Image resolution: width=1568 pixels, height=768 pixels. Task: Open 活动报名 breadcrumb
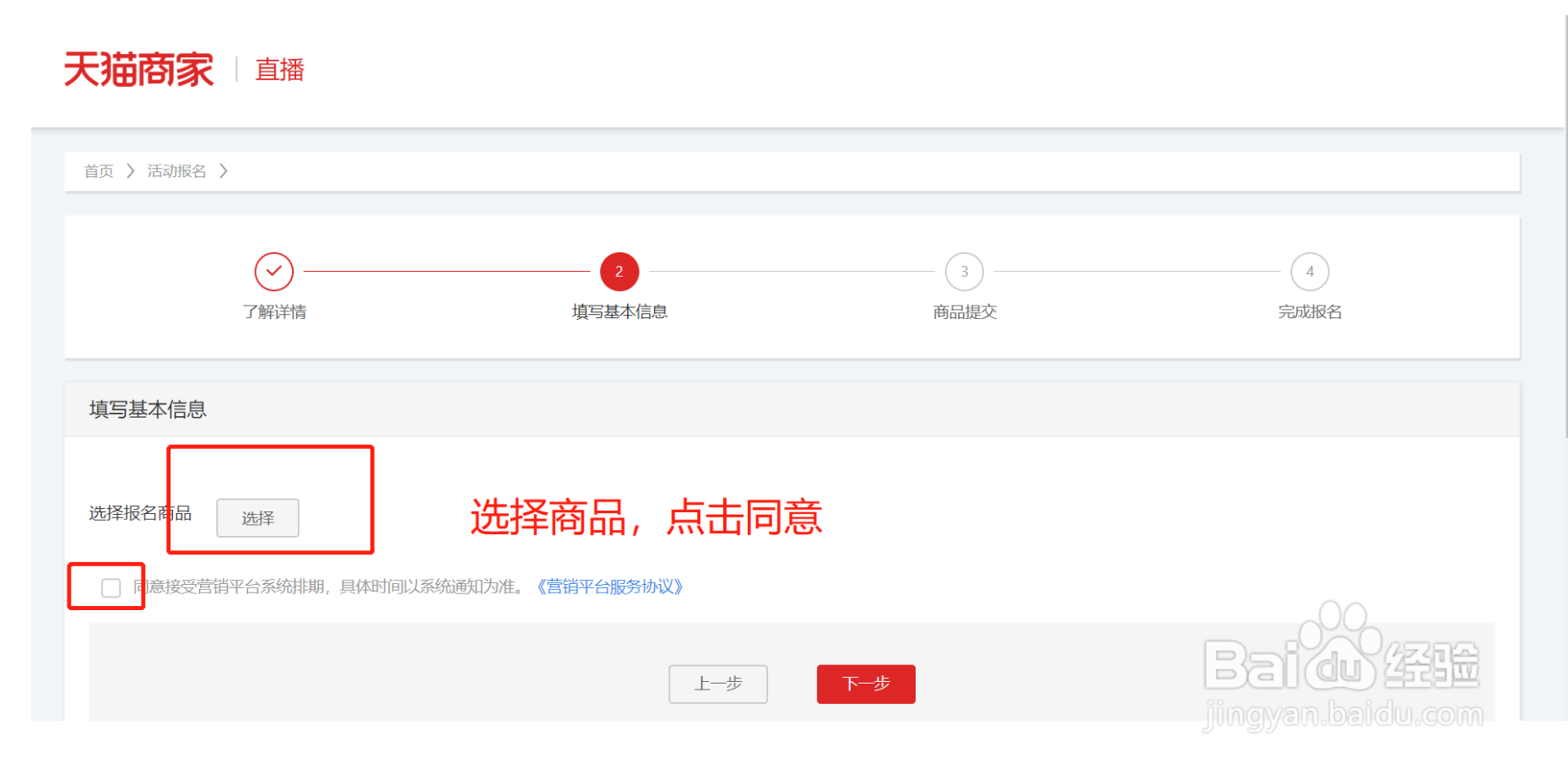point(176,171)
